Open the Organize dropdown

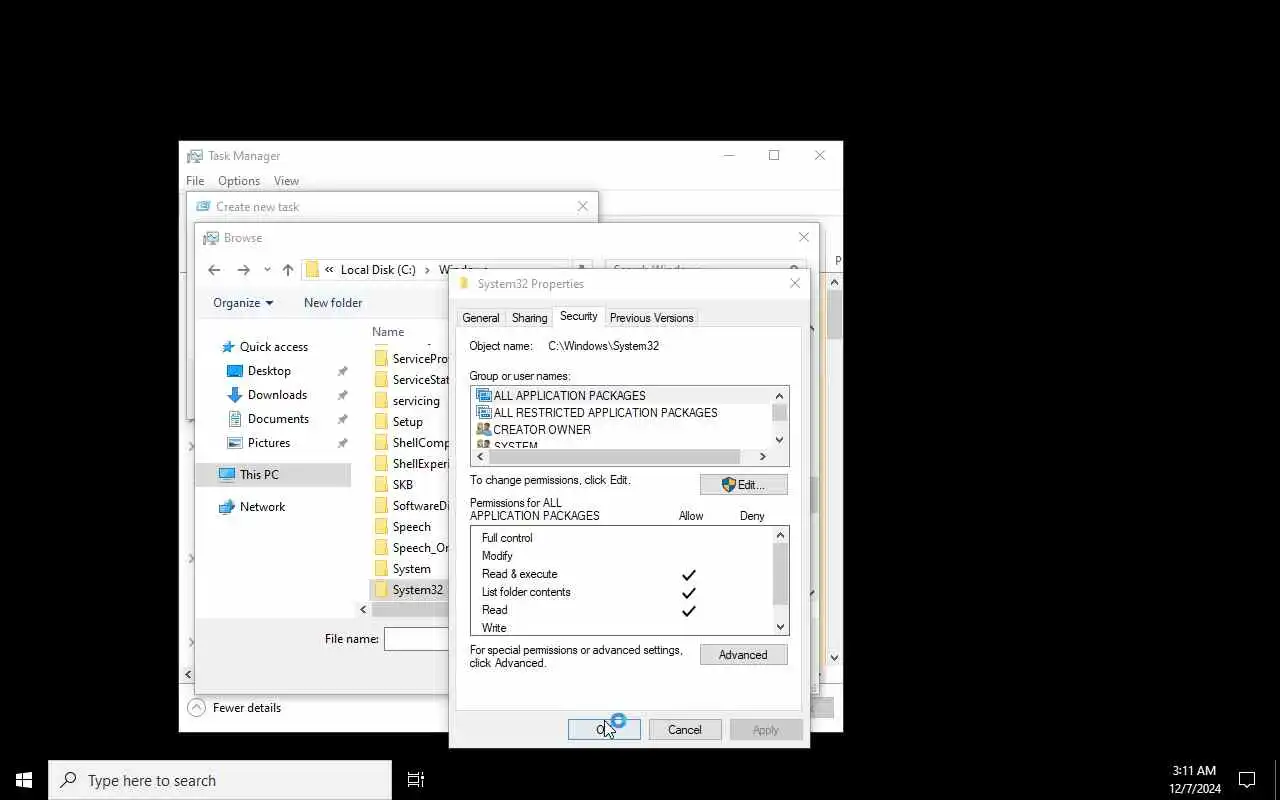(243, 303)
